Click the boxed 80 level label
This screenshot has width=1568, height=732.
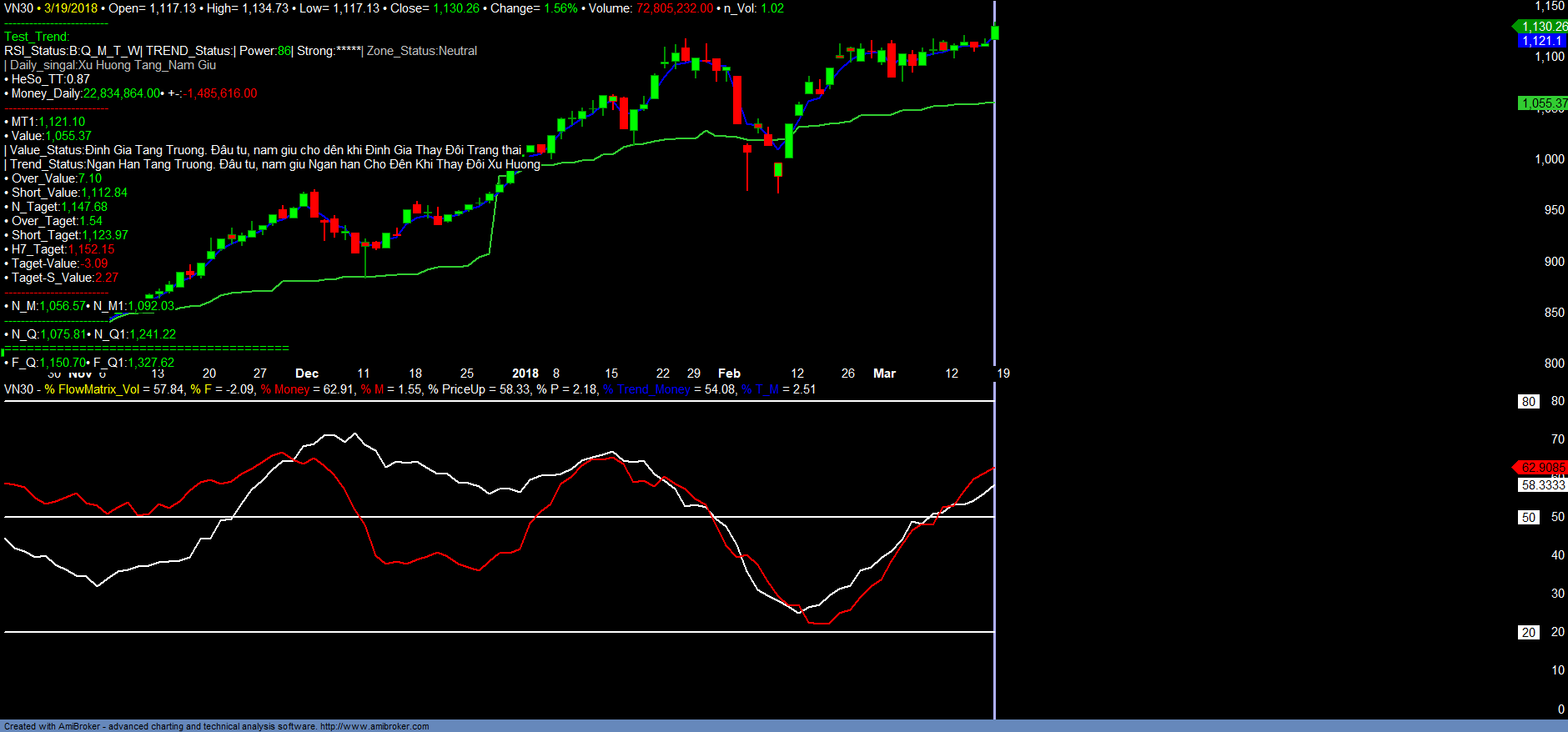pyautogui.click(x=1528, y=402)
